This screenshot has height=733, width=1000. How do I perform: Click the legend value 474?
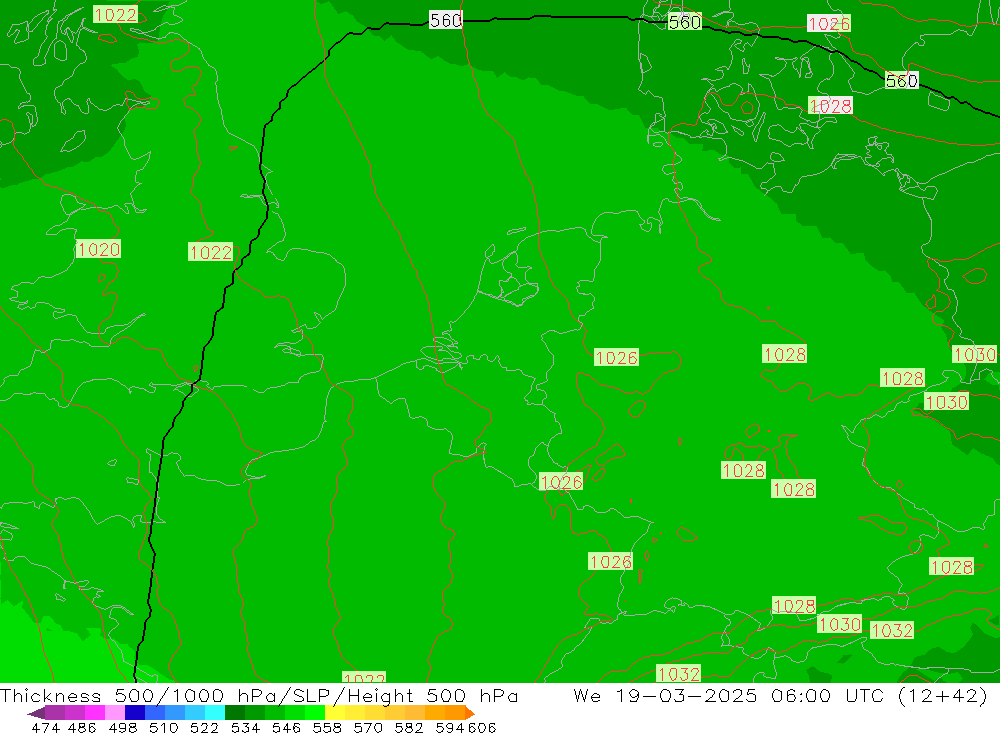(46, 727)
